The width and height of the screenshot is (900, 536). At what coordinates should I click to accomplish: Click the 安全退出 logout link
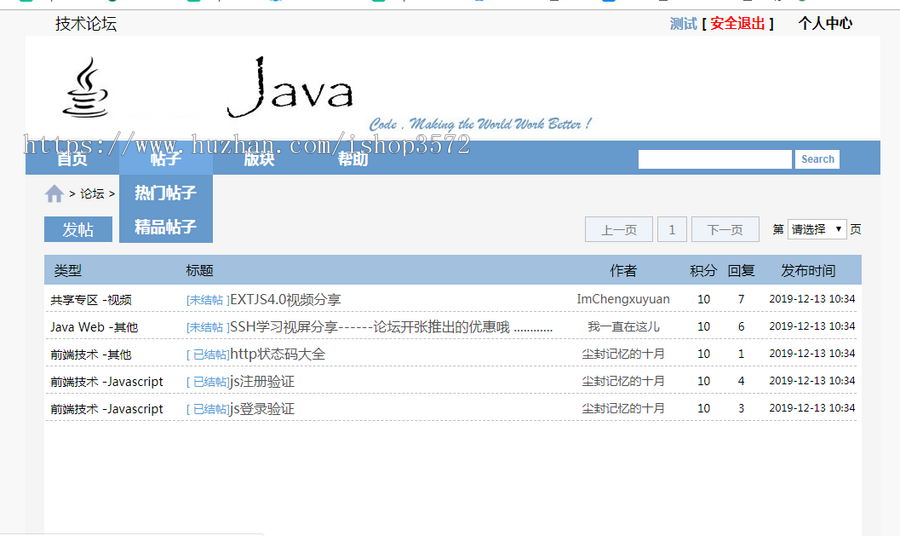pos(738,24)
